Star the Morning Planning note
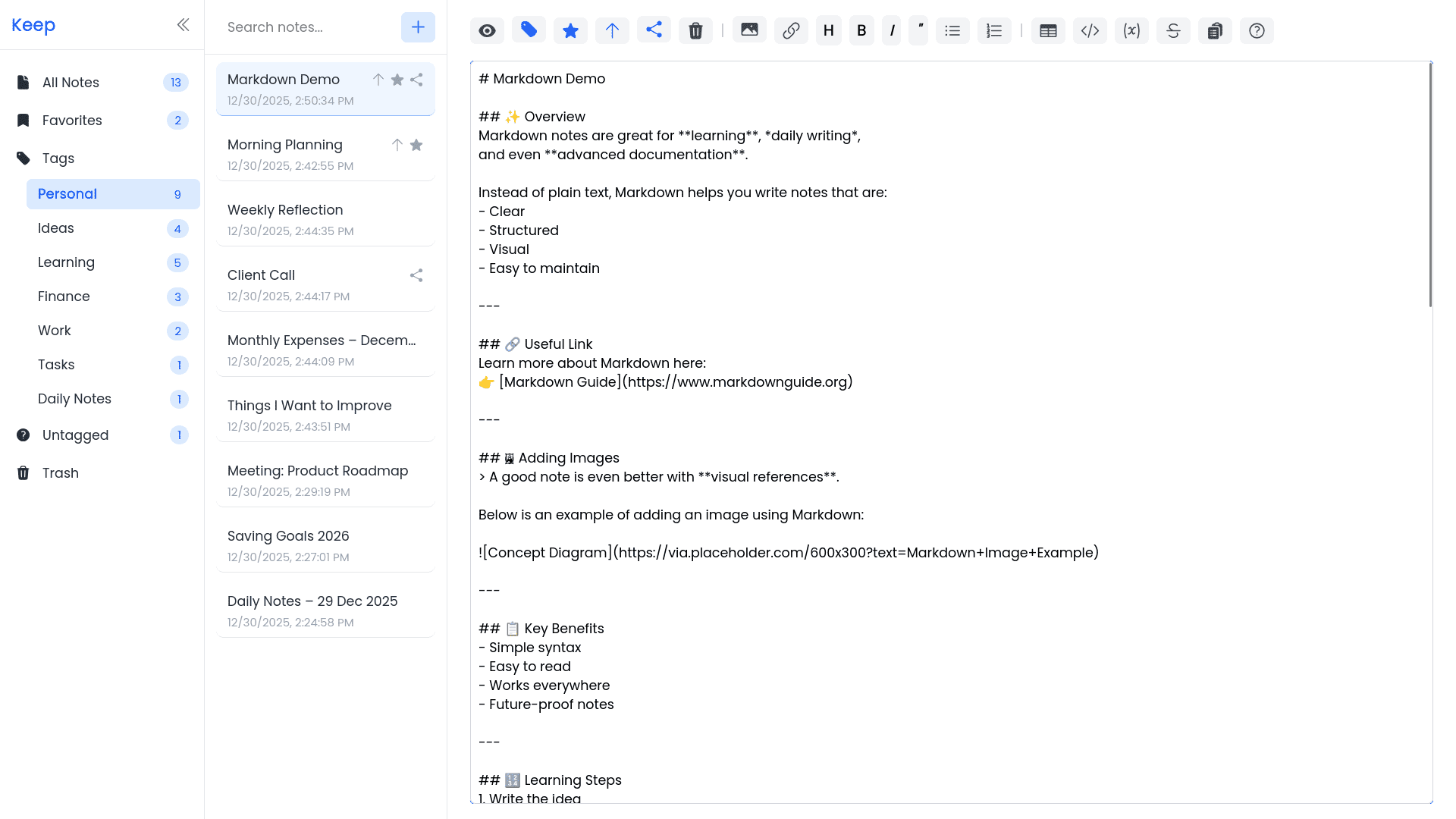Screen dimensions: 1456x819 click(x=416, y=145)
